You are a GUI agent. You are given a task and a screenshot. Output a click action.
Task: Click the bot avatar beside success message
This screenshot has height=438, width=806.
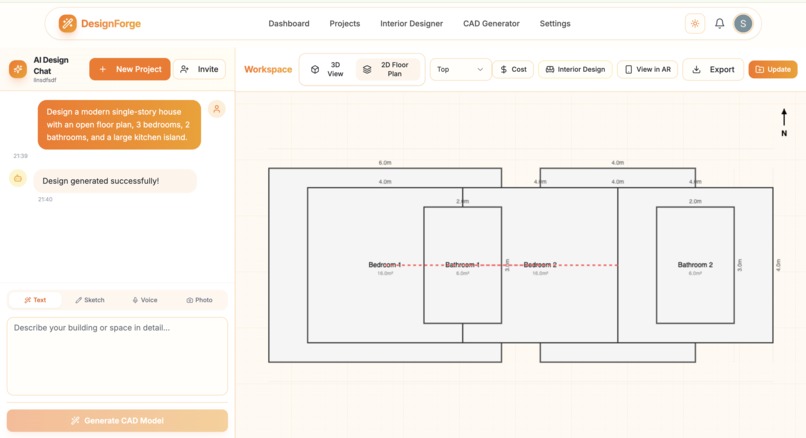click(18, 178)
